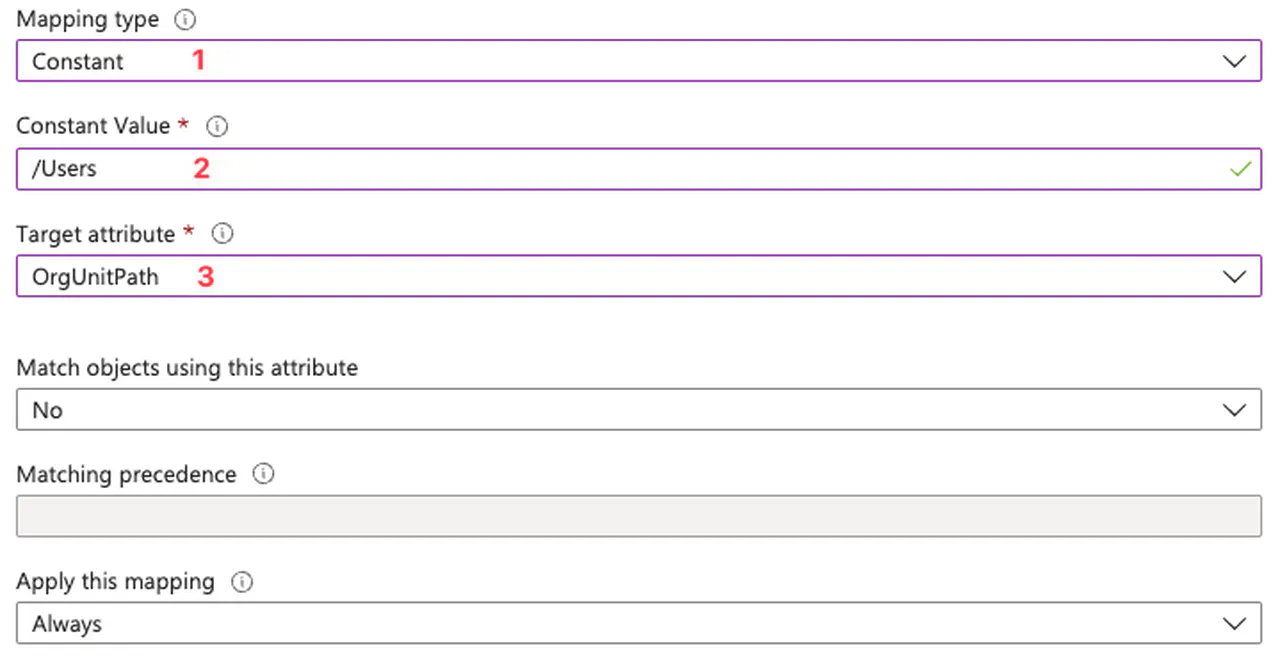Open the Match objects using this attribute dropdown
The height and width of the screenshot is (662, 1280).
[1235, 410]
